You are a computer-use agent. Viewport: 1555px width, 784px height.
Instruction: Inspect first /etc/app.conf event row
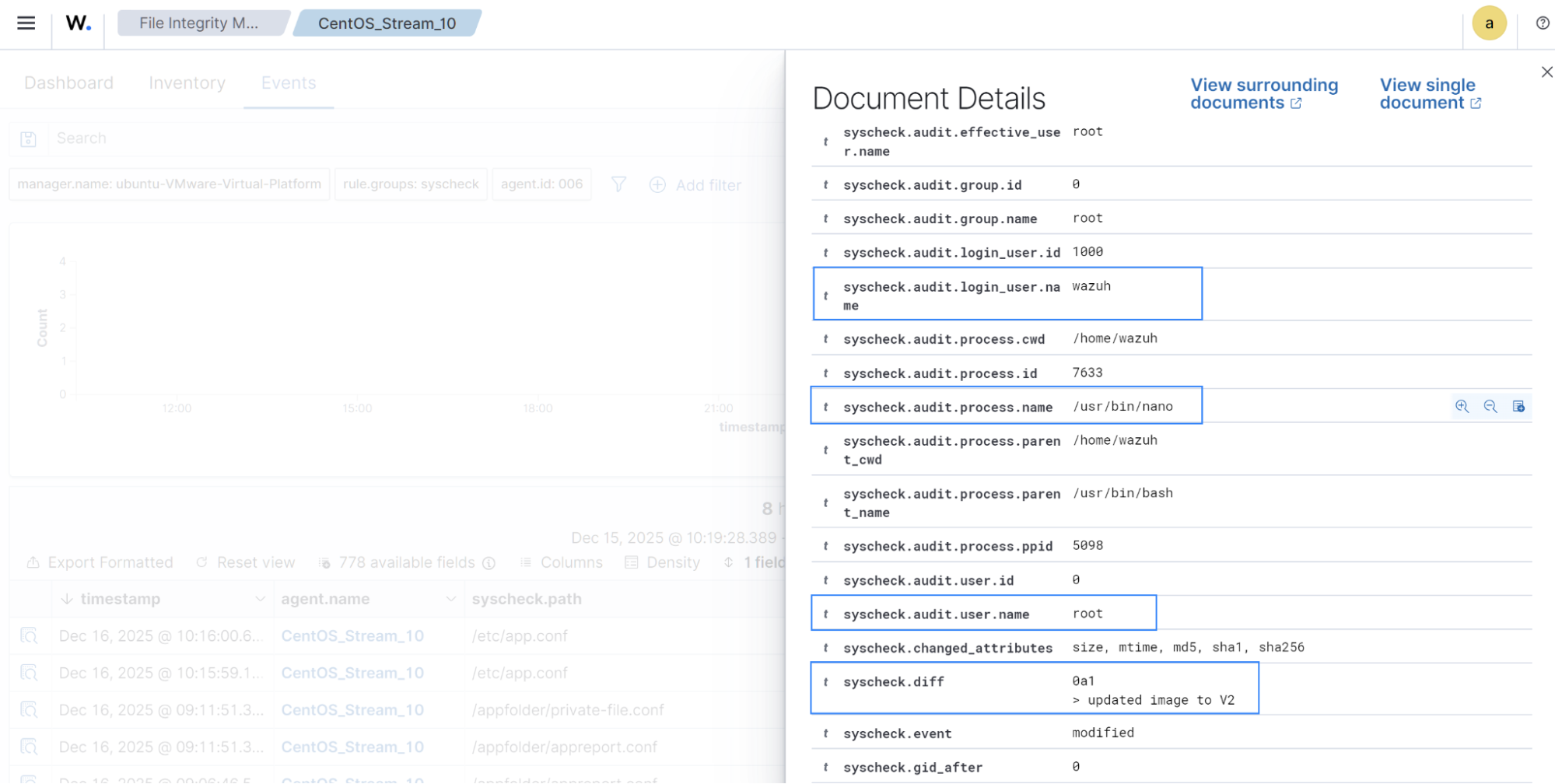click(29, 636)
